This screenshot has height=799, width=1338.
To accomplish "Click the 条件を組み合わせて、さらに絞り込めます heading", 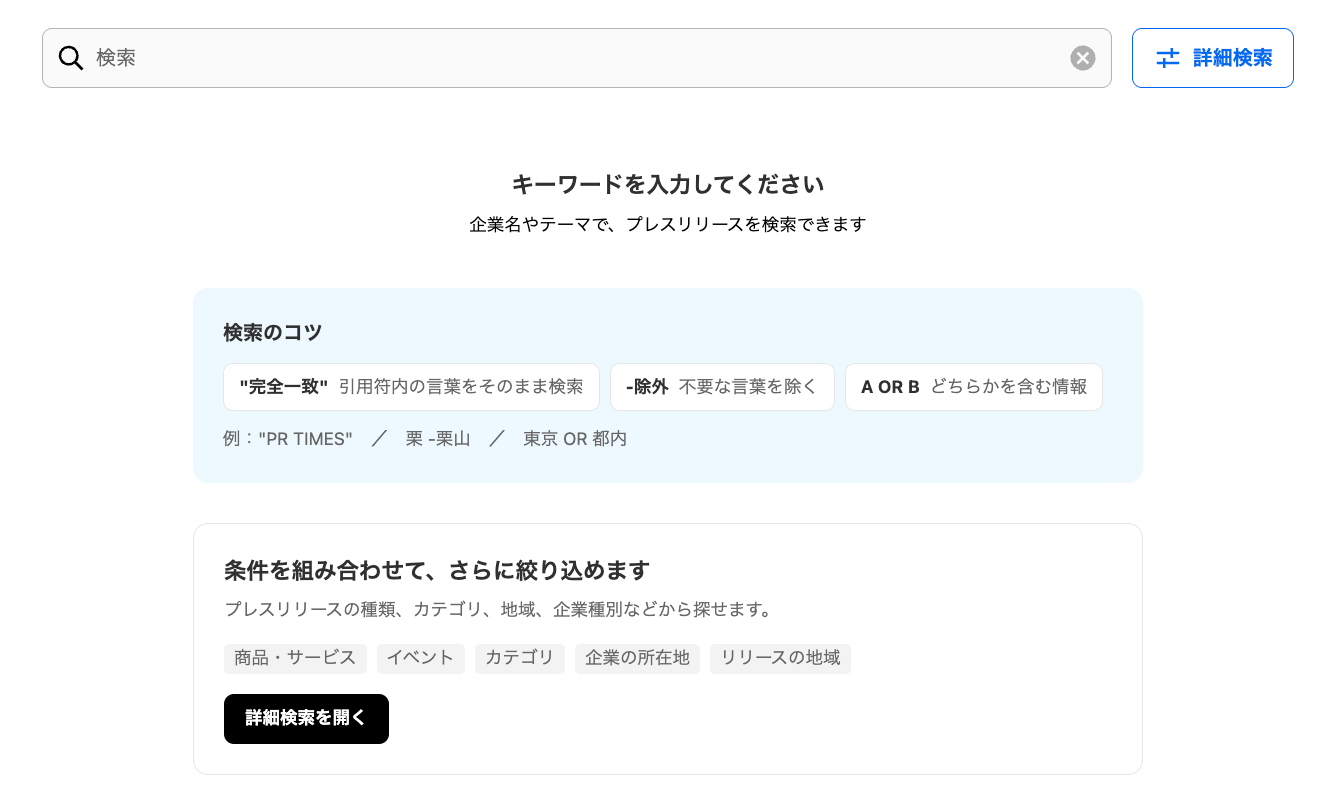I will tap(437, 571).
